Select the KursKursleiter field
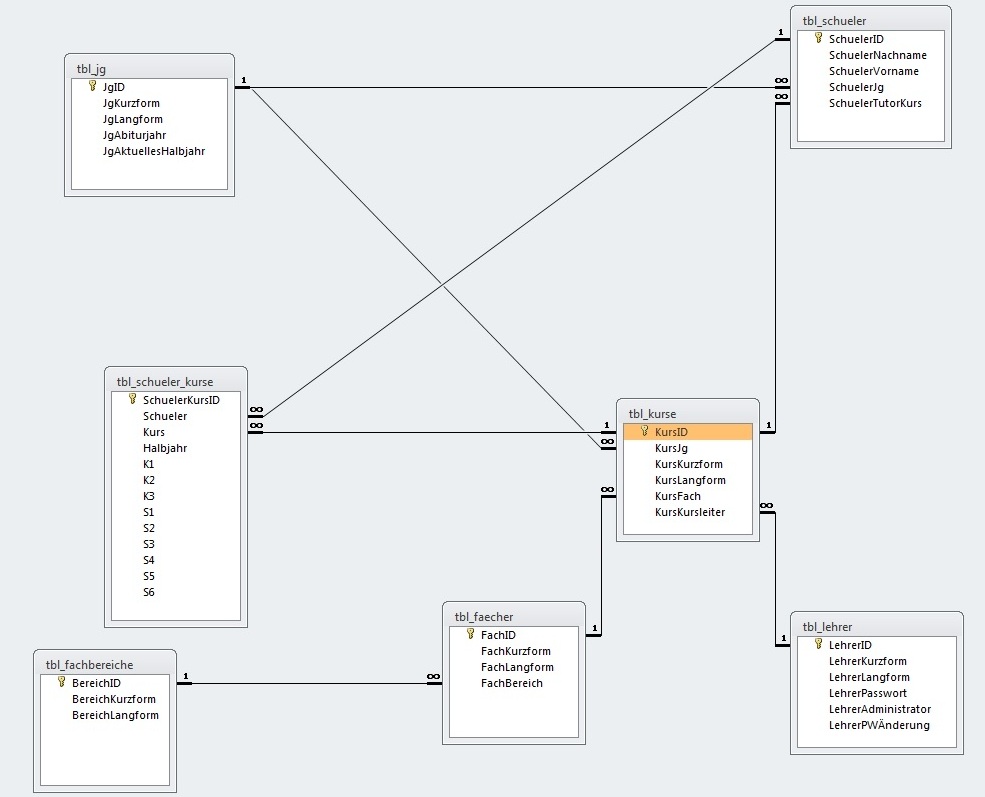The image size is (985, 797). click(x=688, y=512)
